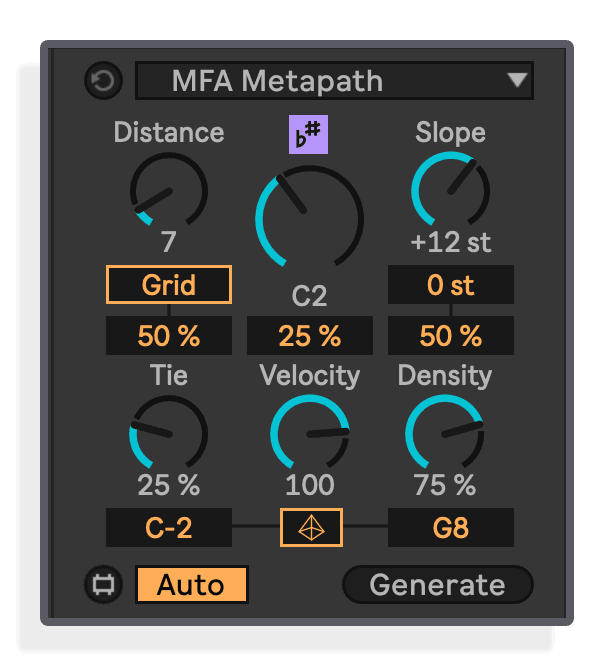This screenshot has height=666, width=614.
Task: Toggle the Grid button
Action: (x=169, y=285)
